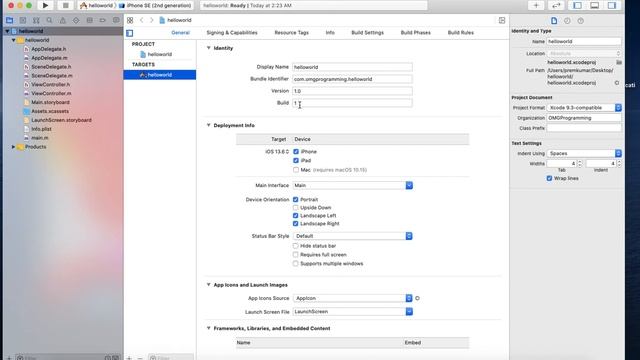
Task: Switch to Build Phases tab
Action: [x=416, y=33]
